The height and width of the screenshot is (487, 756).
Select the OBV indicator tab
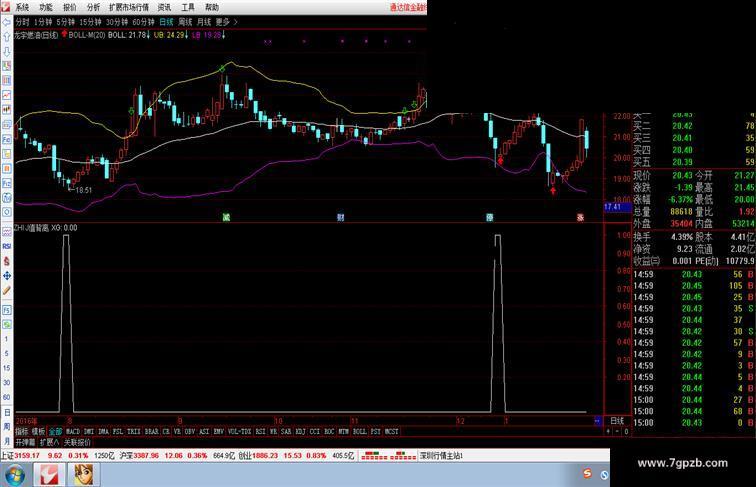pos(190,431)
